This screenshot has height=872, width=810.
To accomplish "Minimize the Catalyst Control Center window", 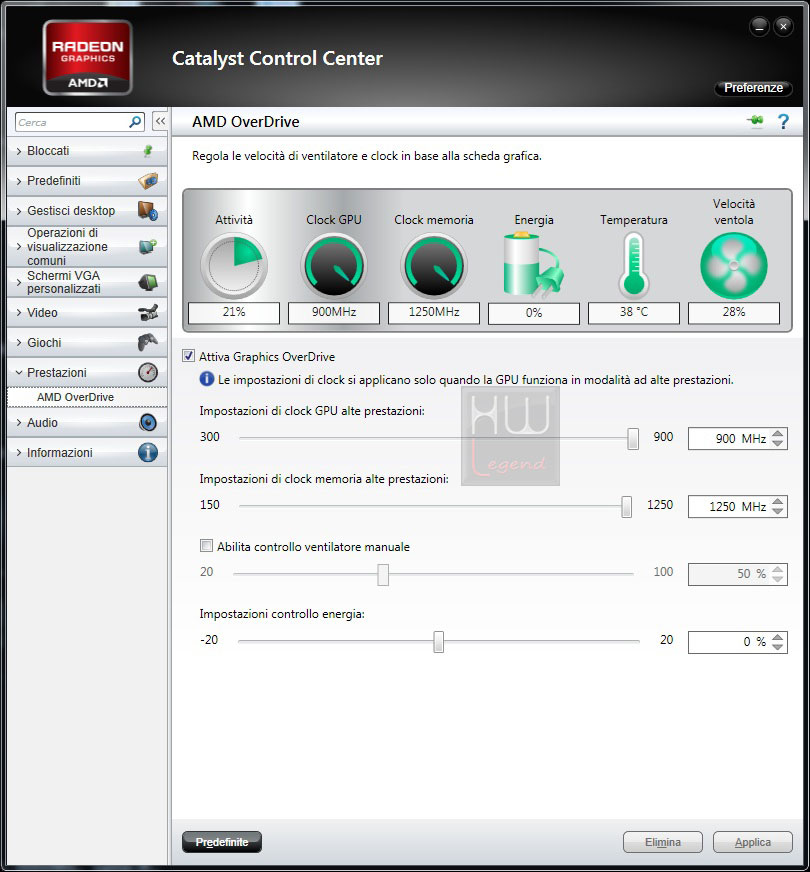I will click(759, 26).
